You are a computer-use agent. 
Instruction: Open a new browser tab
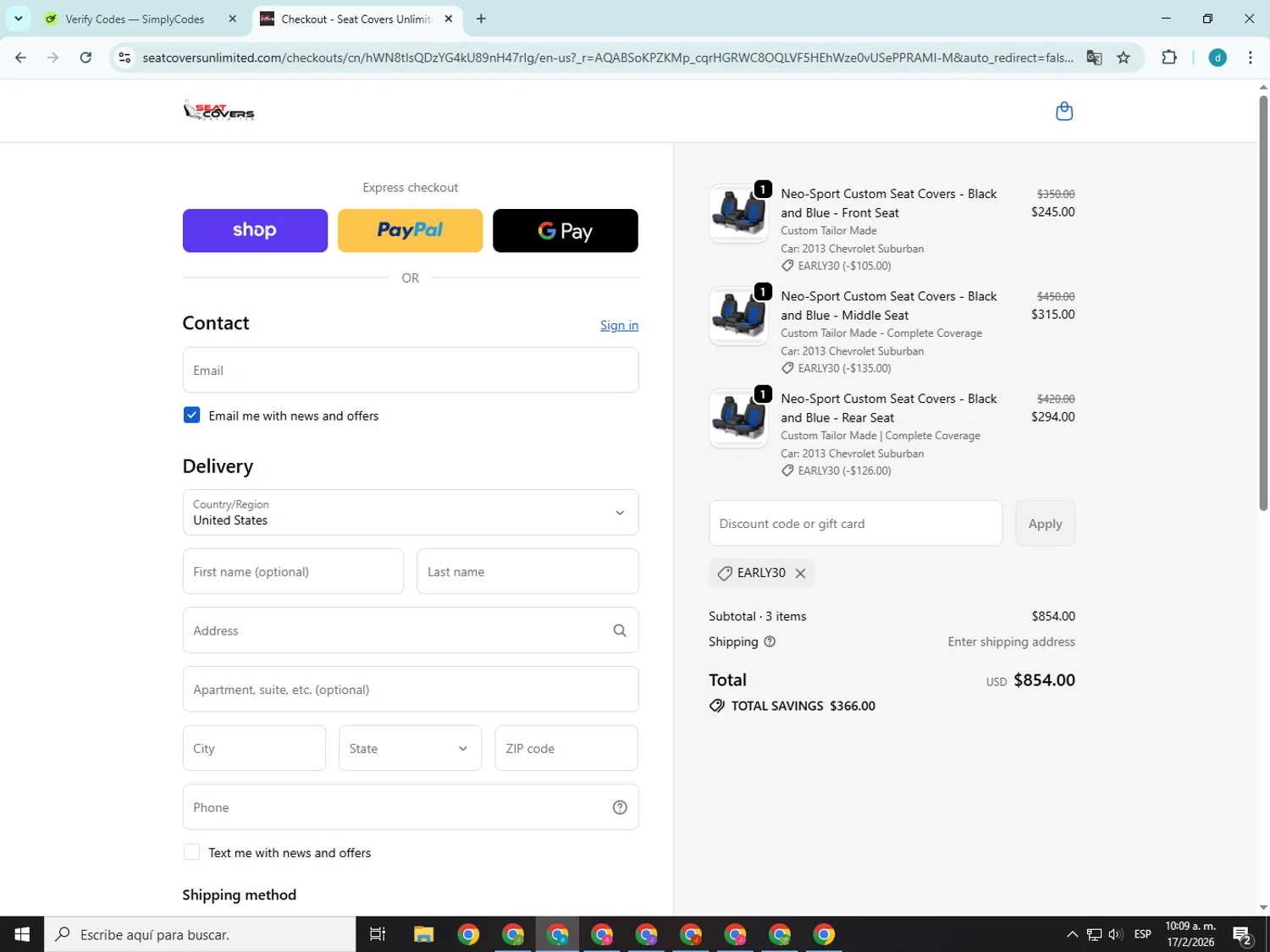pyautogui.click(x=481, y=19)
